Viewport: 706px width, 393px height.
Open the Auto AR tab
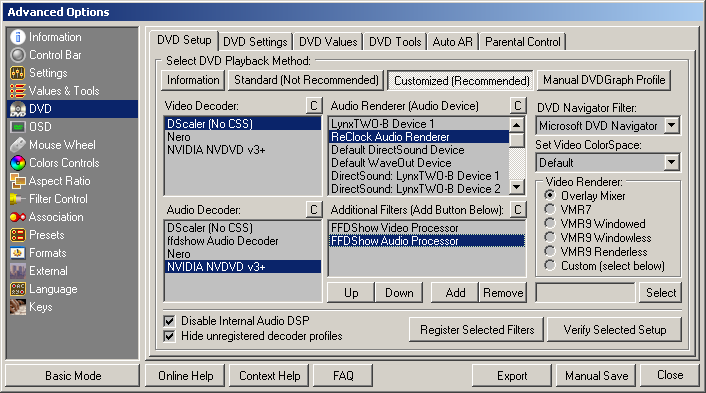point(453,42)
